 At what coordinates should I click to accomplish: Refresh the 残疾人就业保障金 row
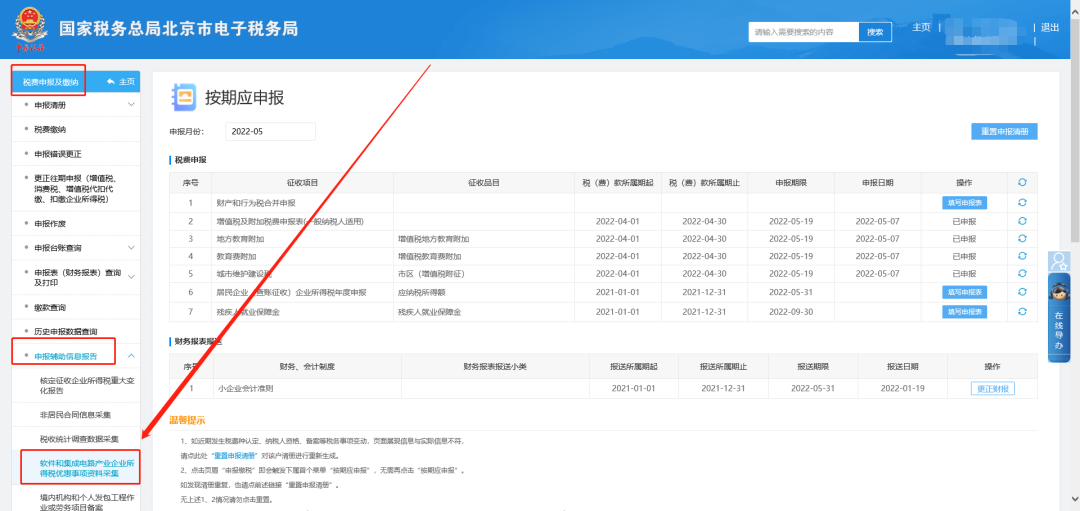click(x=1022, y=311)
